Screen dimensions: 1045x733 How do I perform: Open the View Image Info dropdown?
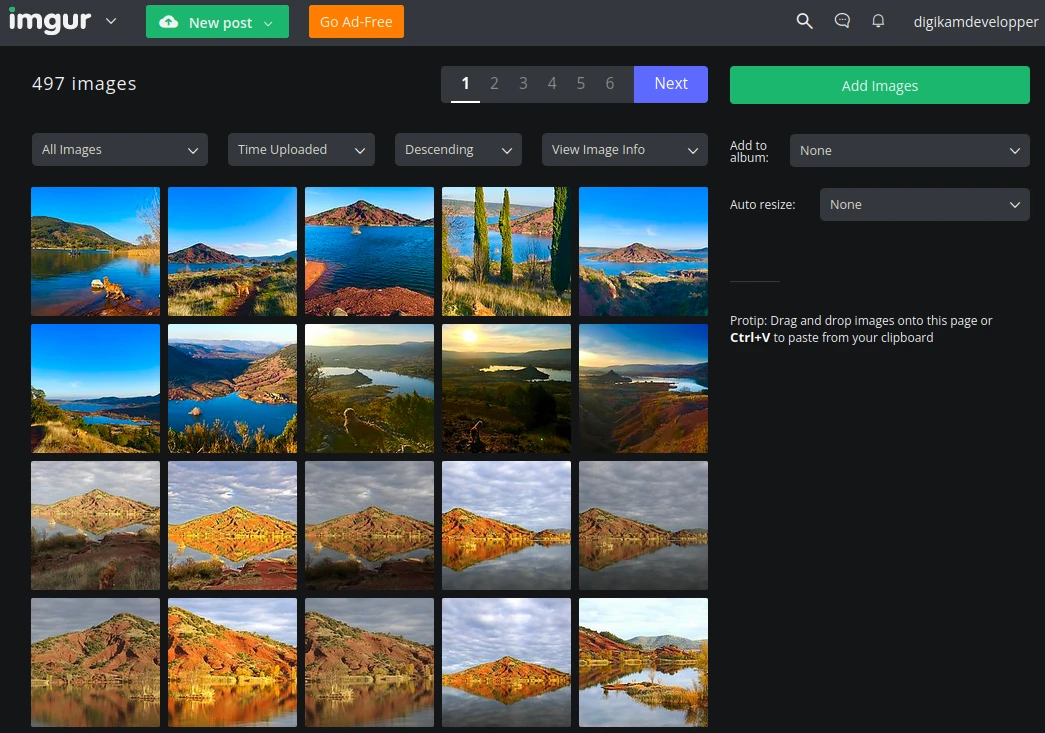tap(624, 150)
